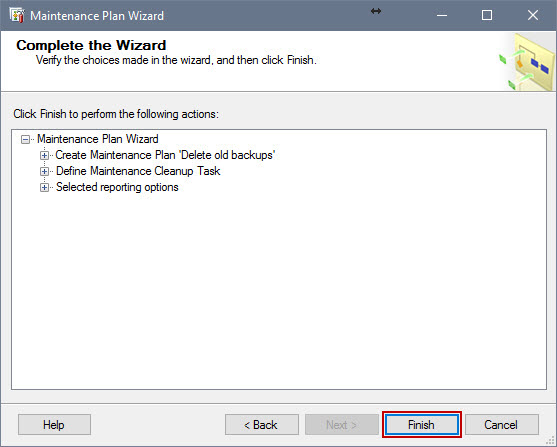The image size is (557, 447).
Task: Go back with the < Back button
Action: coord(261,425)
